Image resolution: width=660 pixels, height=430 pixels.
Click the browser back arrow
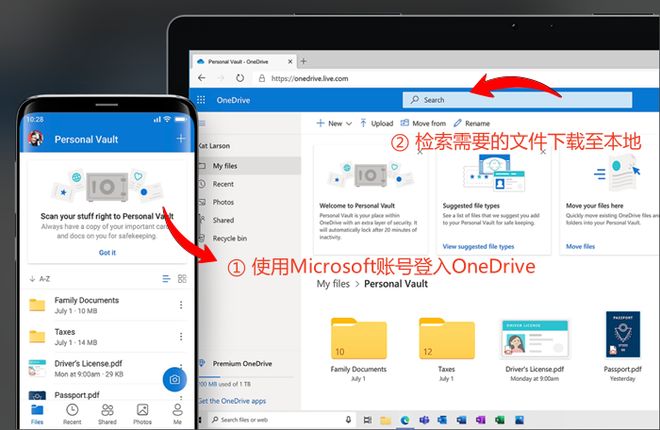pos(202,78)
